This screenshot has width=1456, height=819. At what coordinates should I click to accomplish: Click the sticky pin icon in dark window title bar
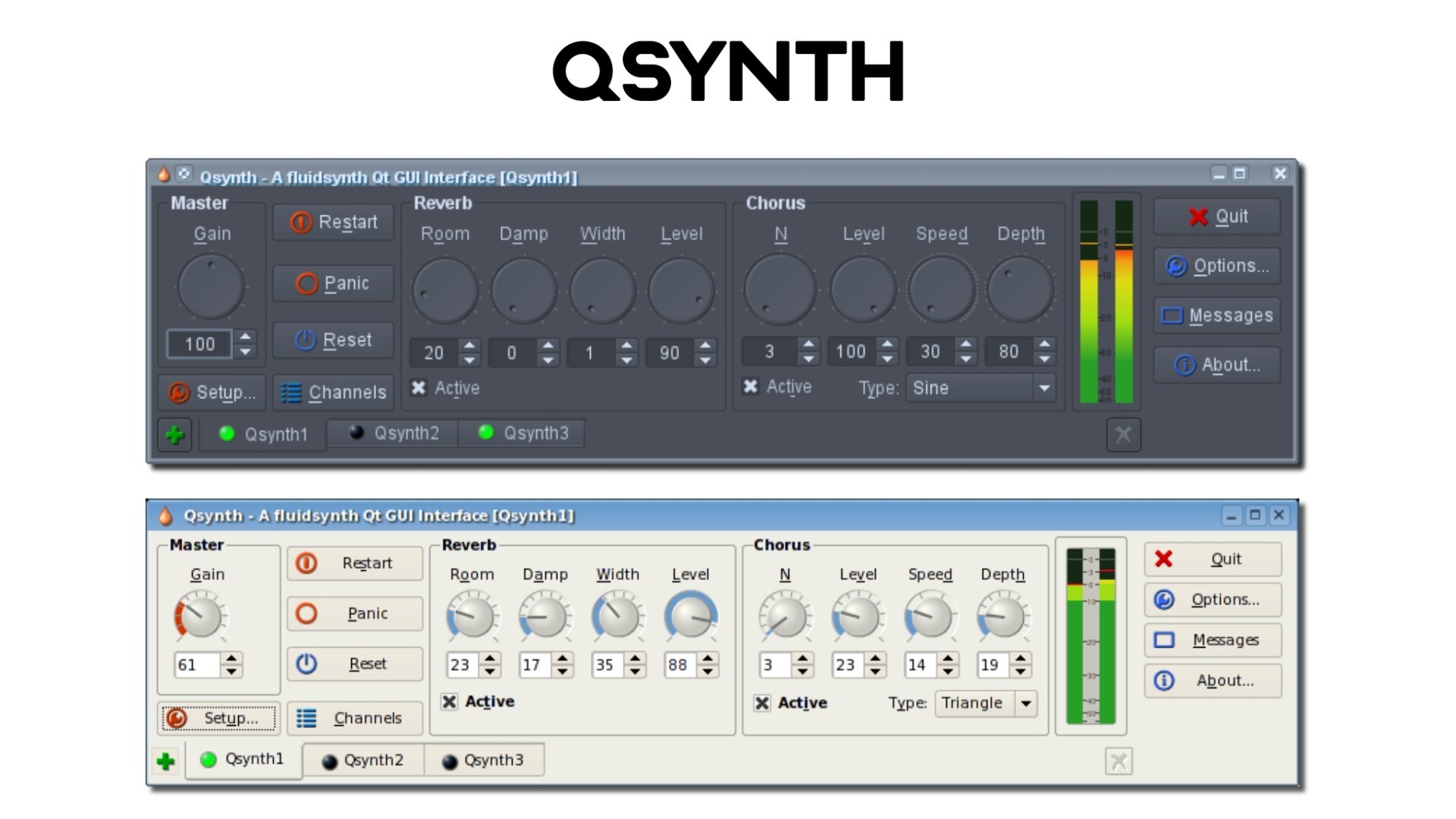184,174
